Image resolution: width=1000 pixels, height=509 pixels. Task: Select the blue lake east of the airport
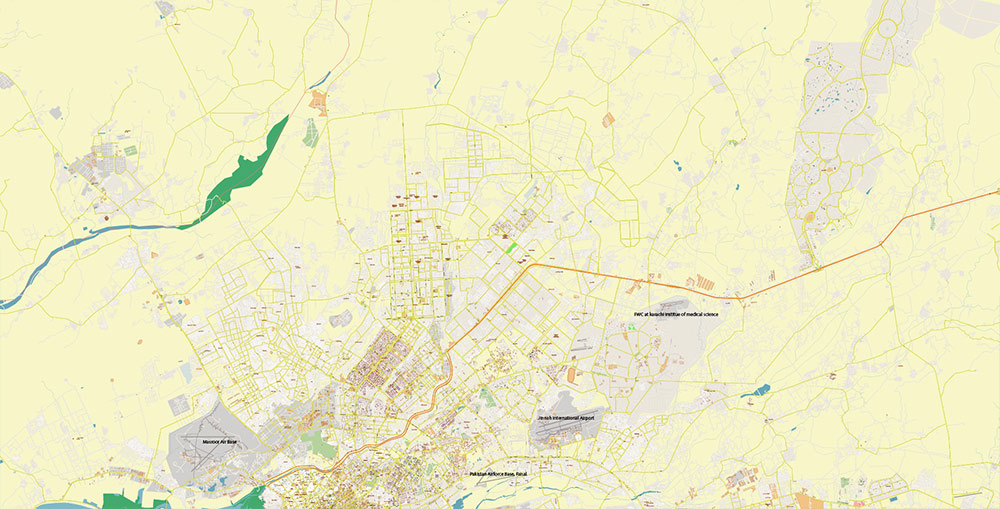pyautogui.click(x=756, y=391)
